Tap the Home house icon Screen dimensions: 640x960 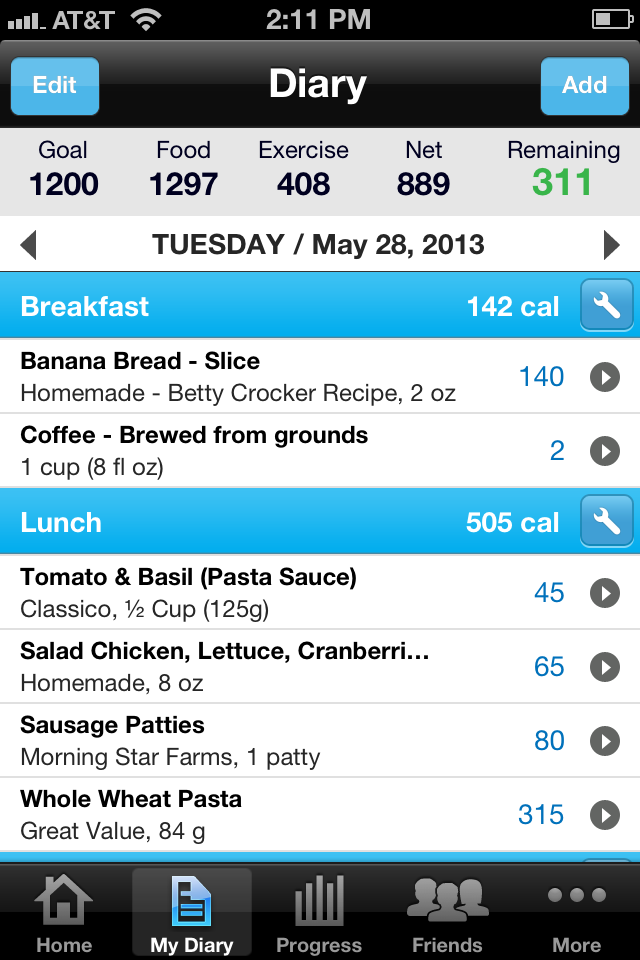[63, 899]
